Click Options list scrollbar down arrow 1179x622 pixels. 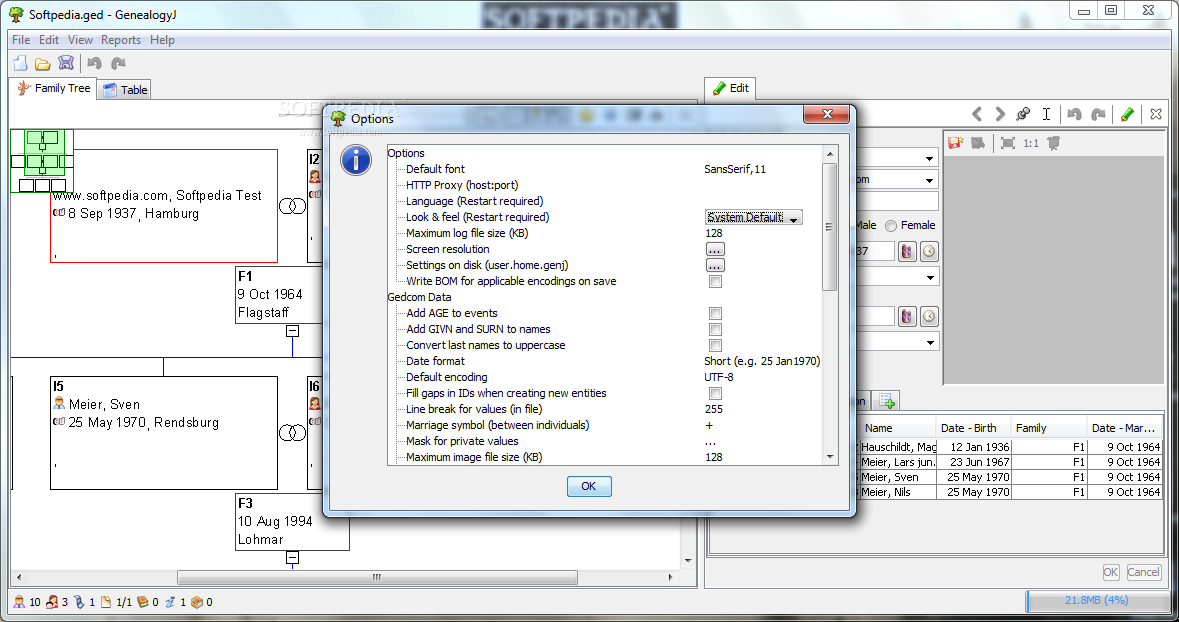(830, 457)
